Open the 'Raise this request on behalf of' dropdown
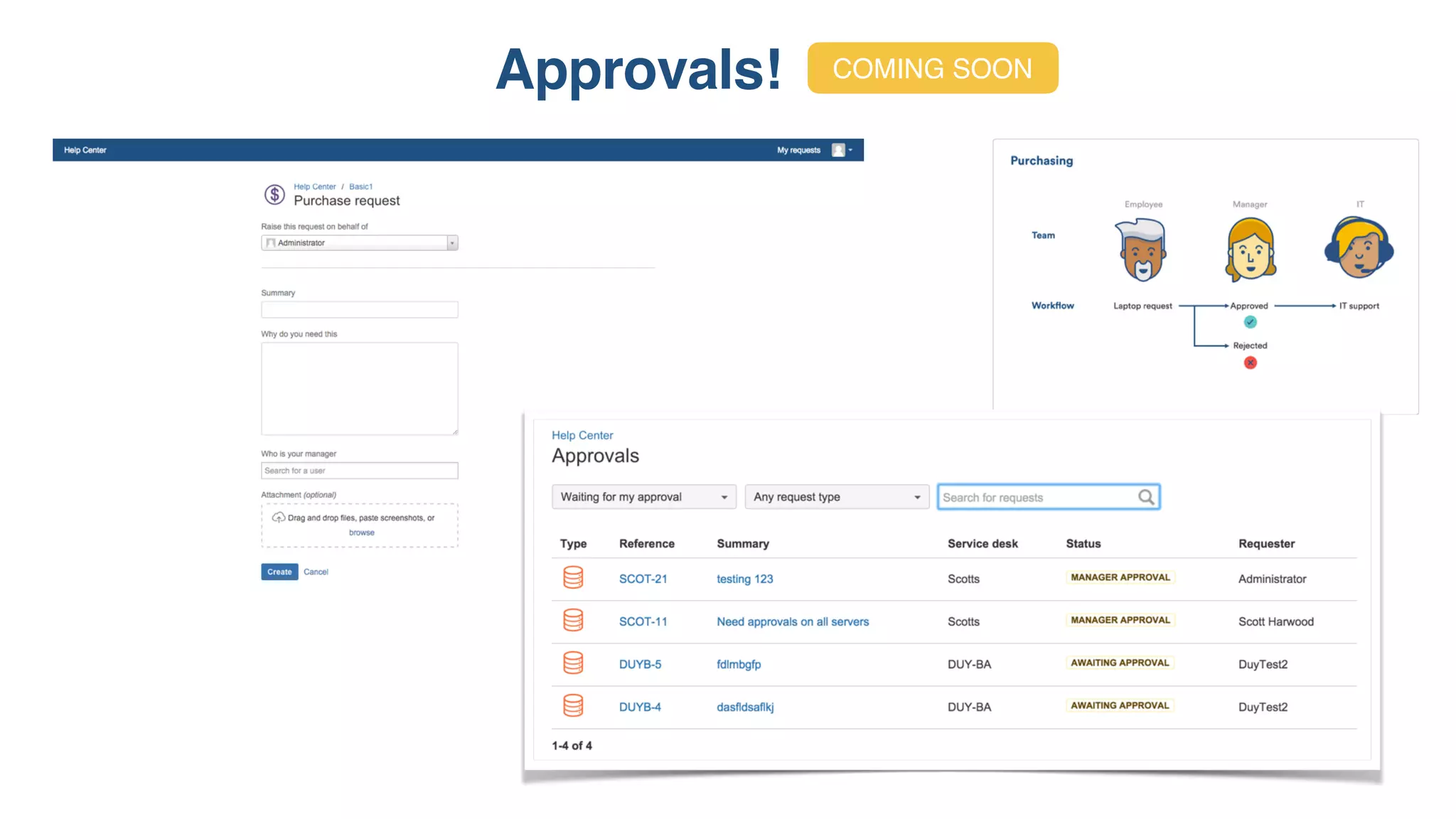The height and width of the screenshot is (819, 1456). click(360, 242)
